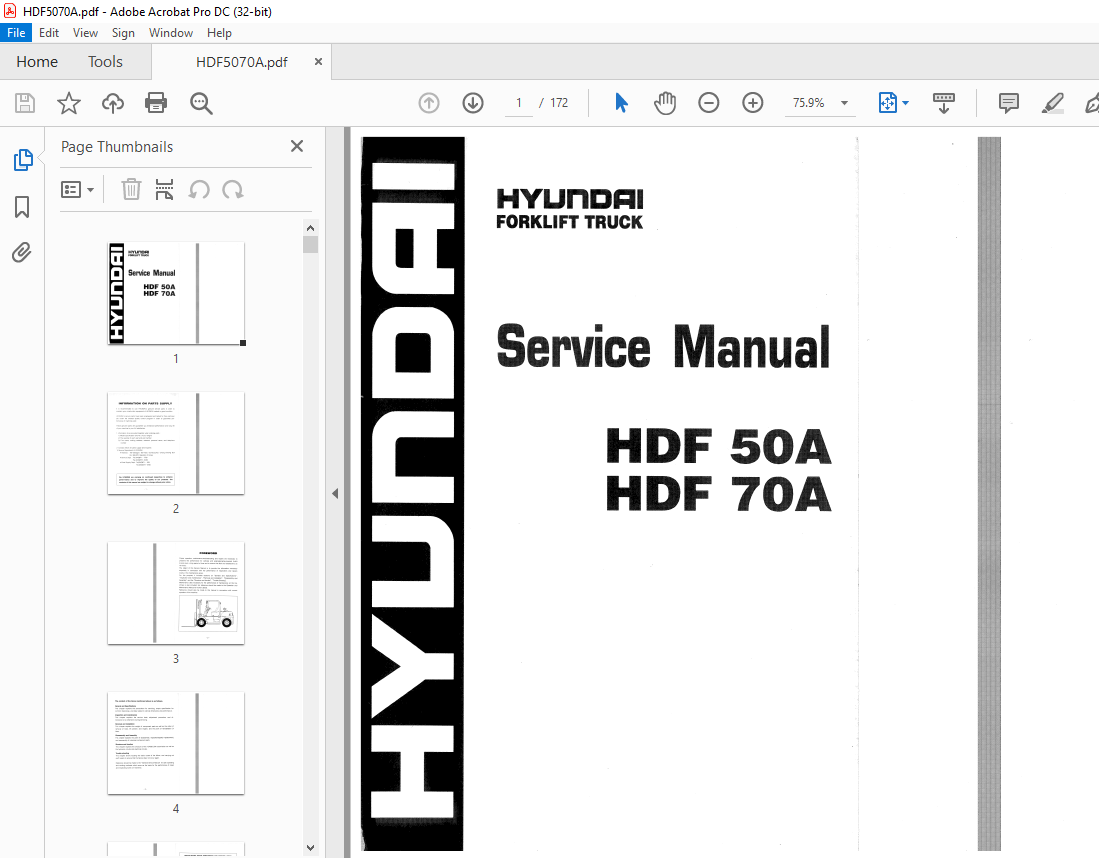Select the Highlight text pen tool
Viewport: 1099px width, 858px height.
(x=1053, y=103)
